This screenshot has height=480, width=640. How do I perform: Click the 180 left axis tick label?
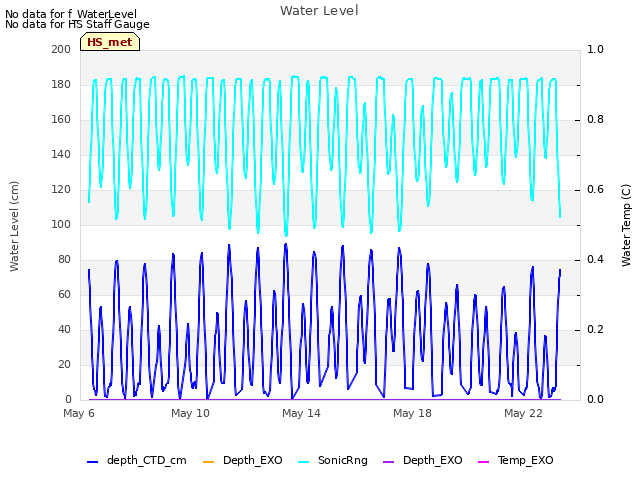click(x=61, y=84)
